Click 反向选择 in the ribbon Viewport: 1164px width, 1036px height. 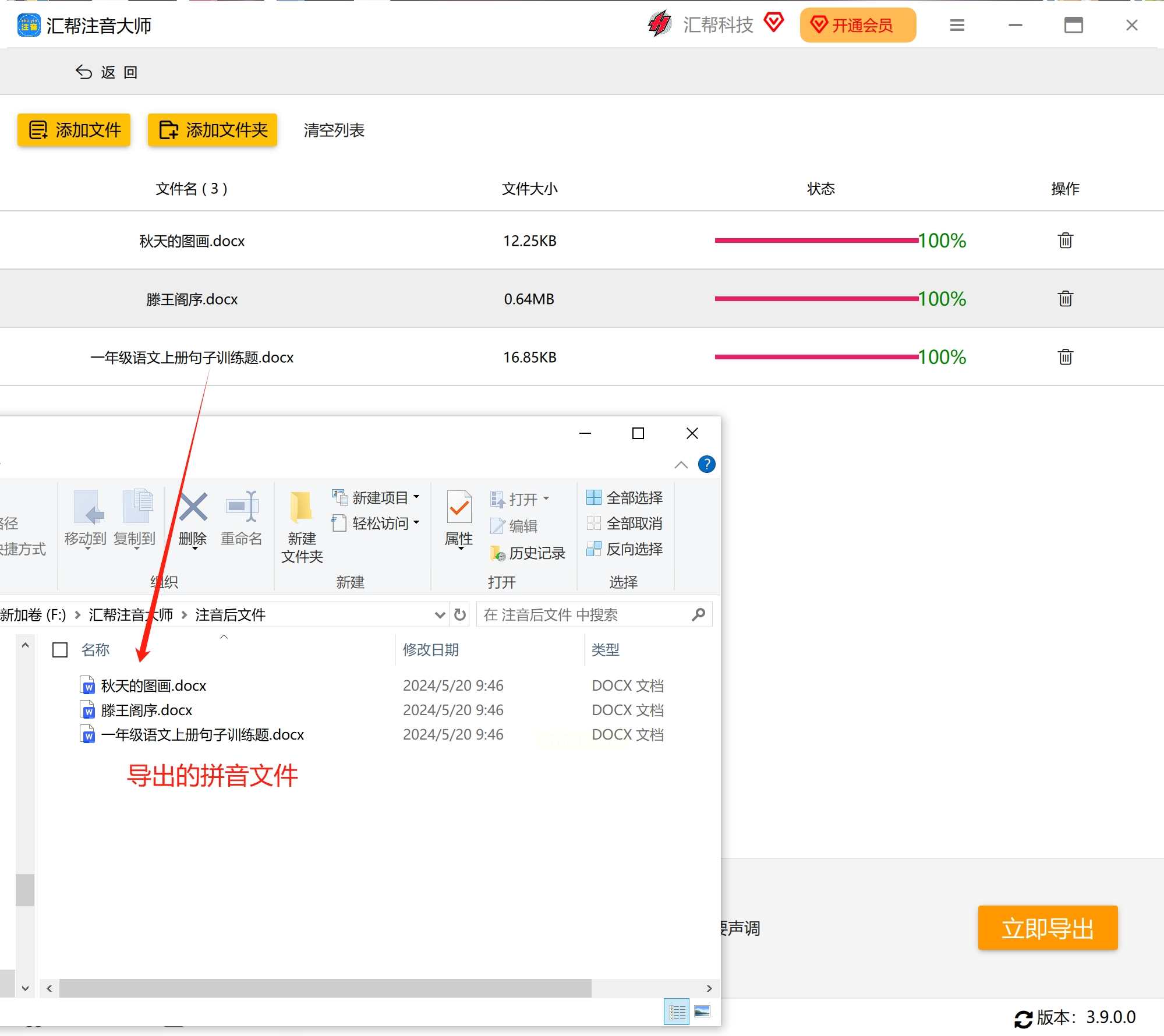pos(624,549)
